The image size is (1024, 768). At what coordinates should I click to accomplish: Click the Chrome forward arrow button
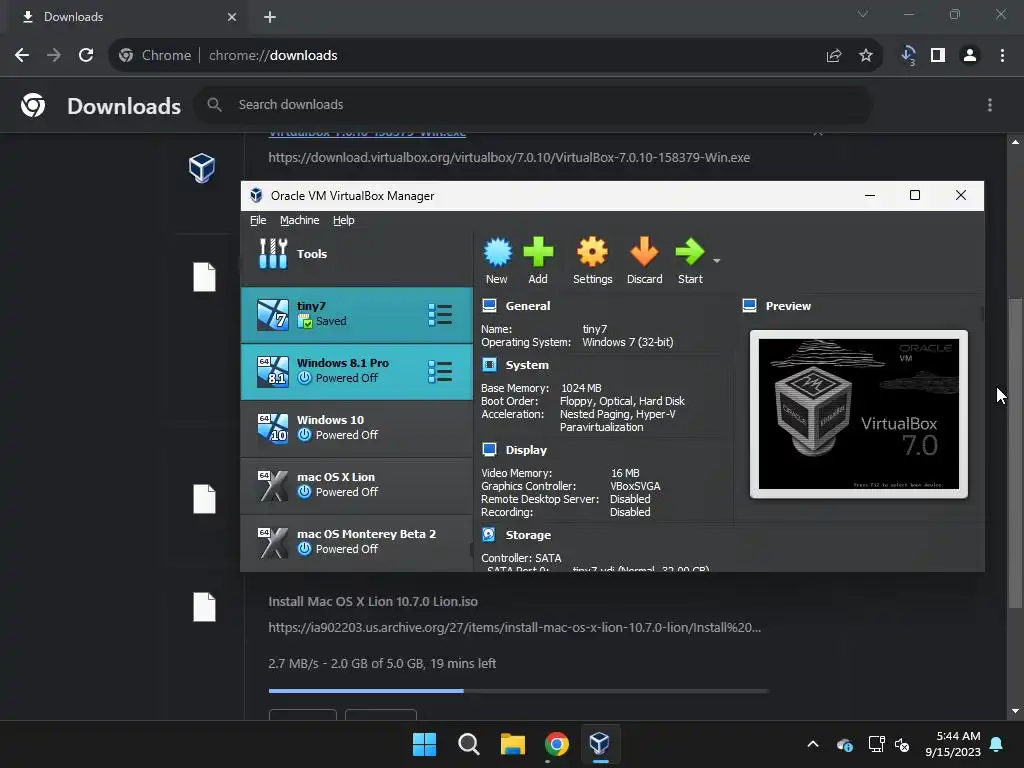click(x=54, y=56)
